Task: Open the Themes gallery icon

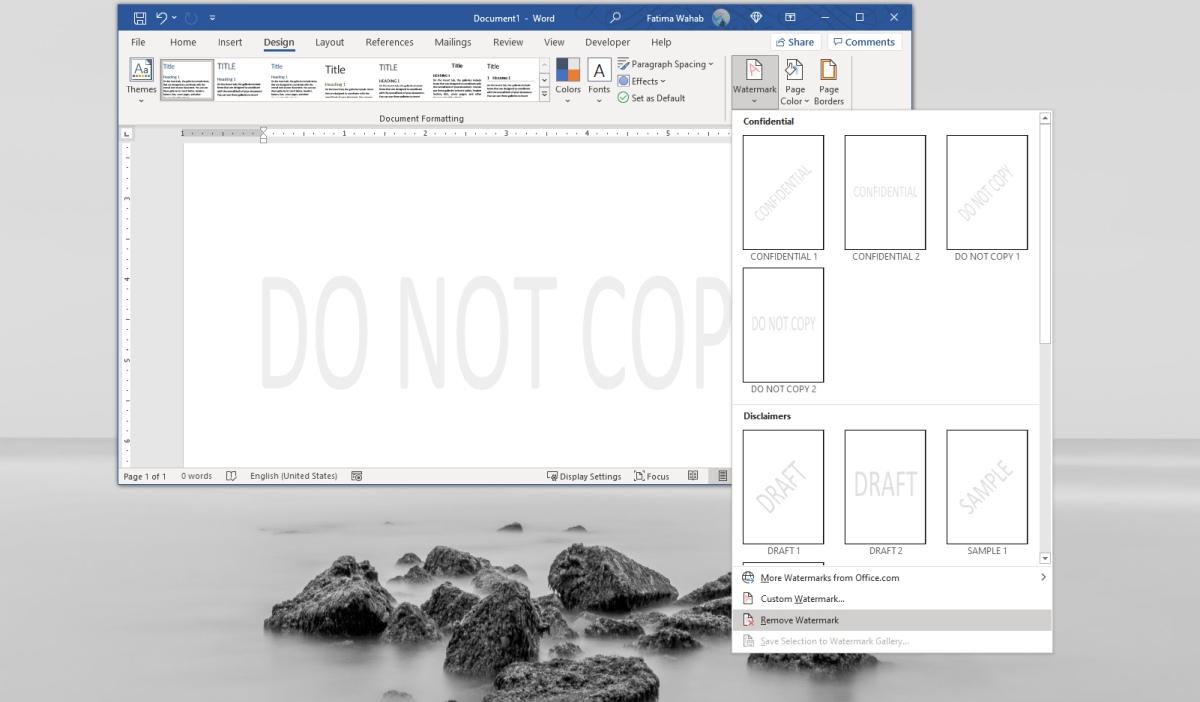Action: 141,71
